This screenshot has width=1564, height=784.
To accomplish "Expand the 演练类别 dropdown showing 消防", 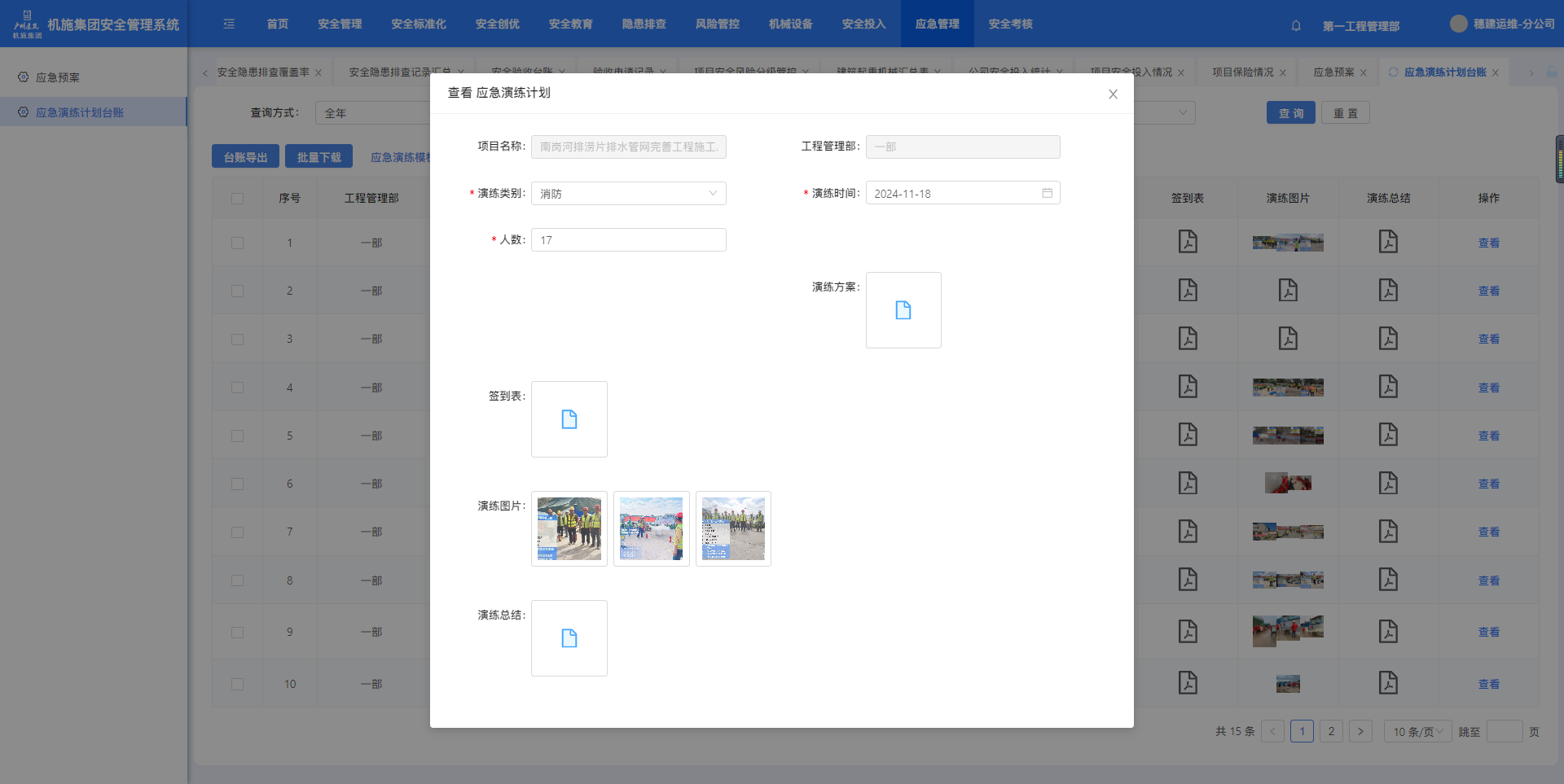I will (628, 194).
